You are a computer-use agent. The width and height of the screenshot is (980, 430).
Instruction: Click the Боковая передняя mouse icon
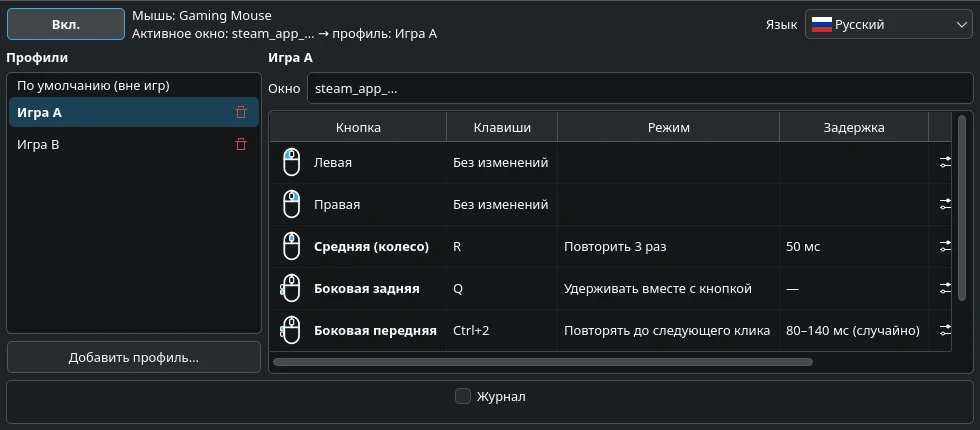pyautogui.click(x=290, y=330)
